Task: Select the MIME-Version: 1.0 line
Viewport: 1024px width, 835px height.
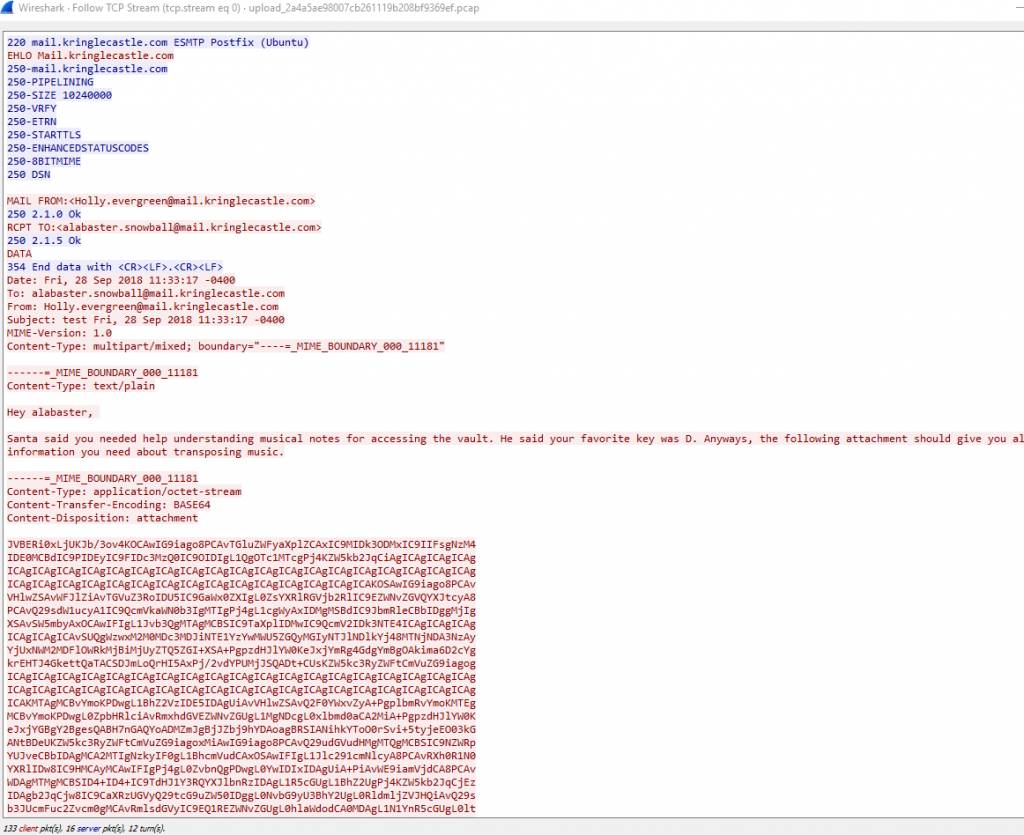Action: click(x=60, y=333)
